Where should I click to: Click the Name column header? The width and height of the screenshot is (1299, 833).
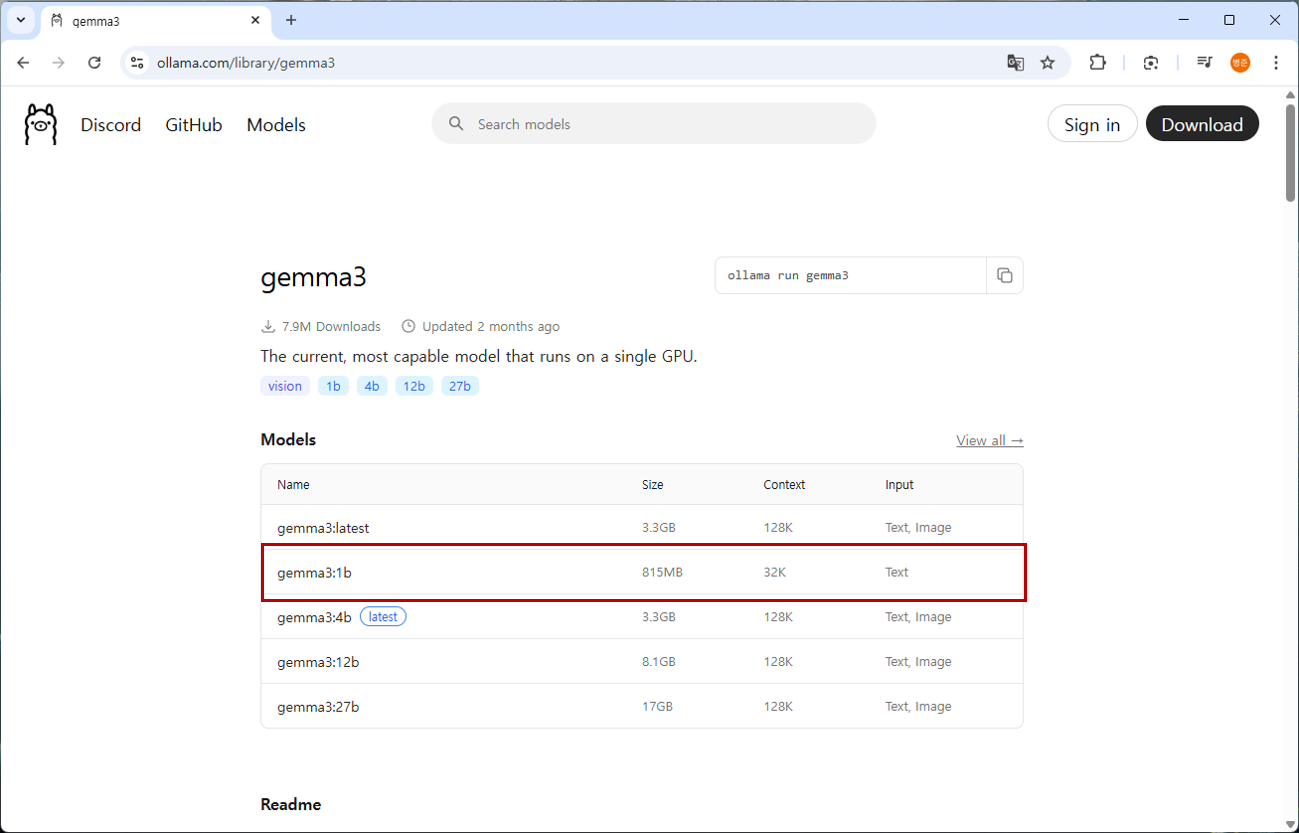(x=293, y=485)
